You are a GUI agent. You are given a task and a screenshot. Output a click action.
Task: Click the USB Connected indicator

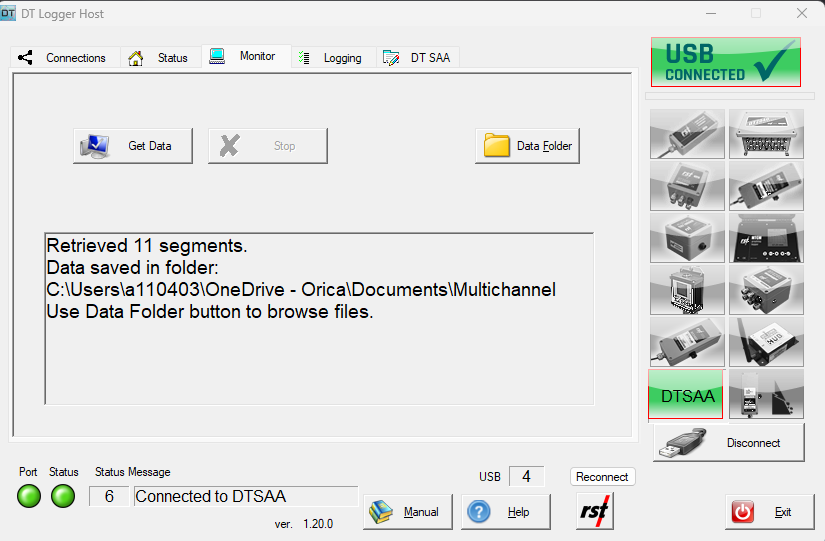point(726,62)
